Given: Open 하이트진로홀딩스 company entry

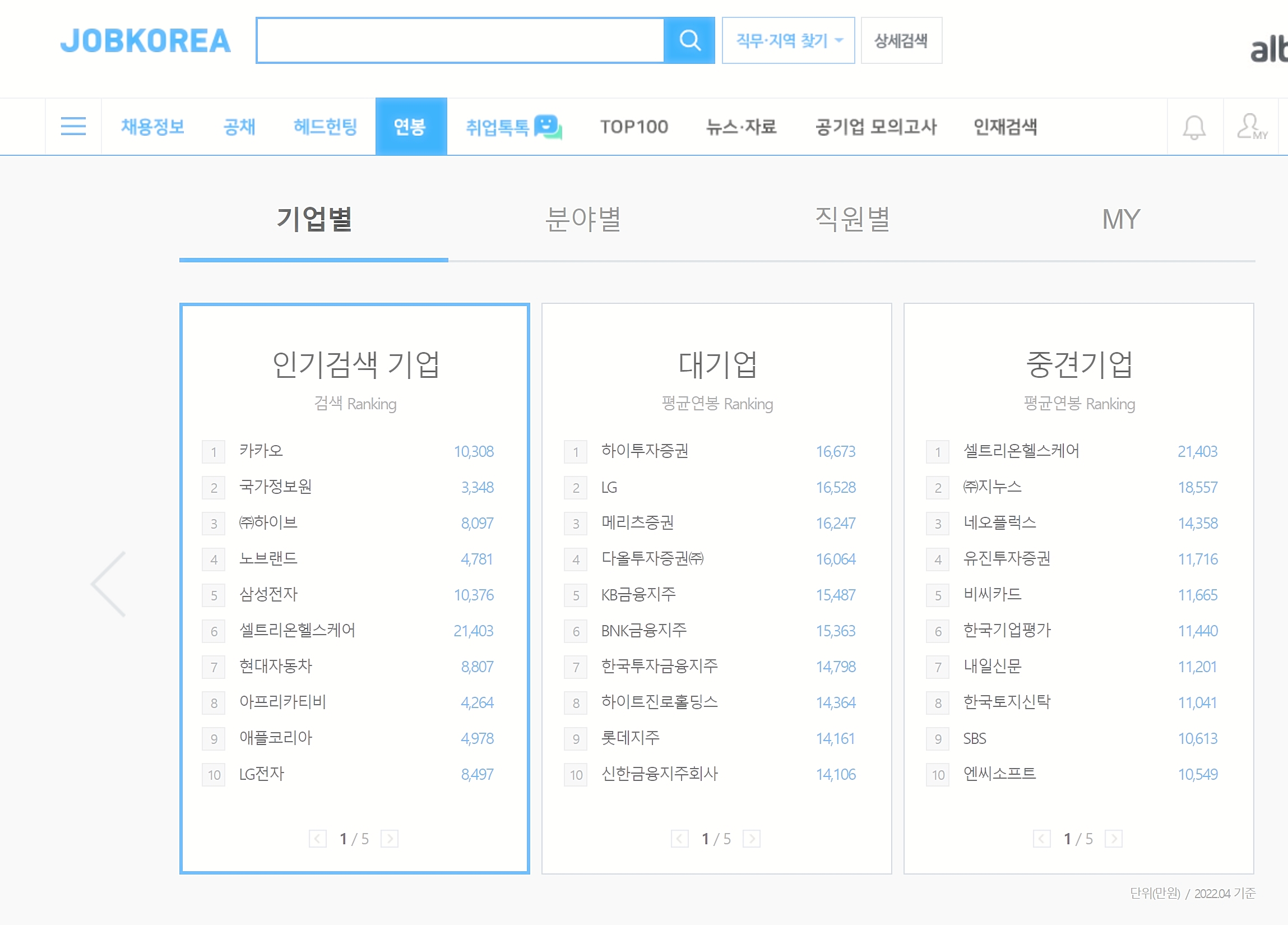Looking at the screenshot, I should (x=659, y=702).
